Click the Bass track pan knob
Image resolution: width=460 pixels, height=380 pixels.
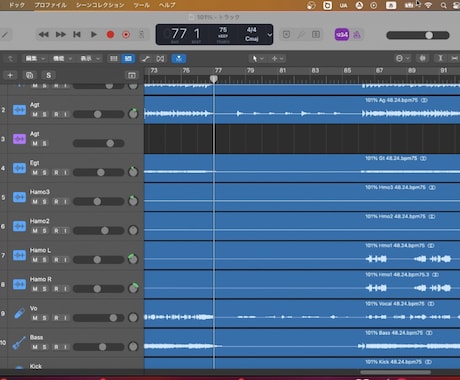pos(133,347)
